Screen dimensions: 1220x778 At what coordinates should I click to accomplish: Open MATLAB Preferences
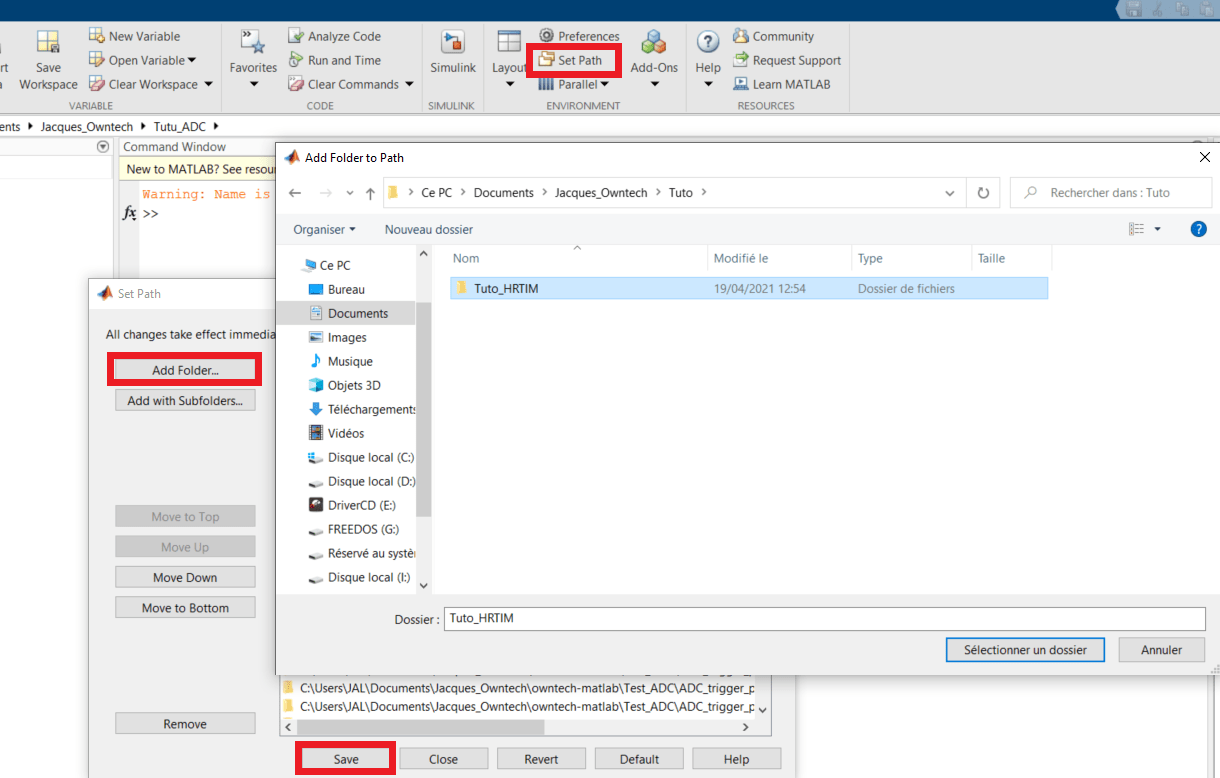click(x=579, y=36)
